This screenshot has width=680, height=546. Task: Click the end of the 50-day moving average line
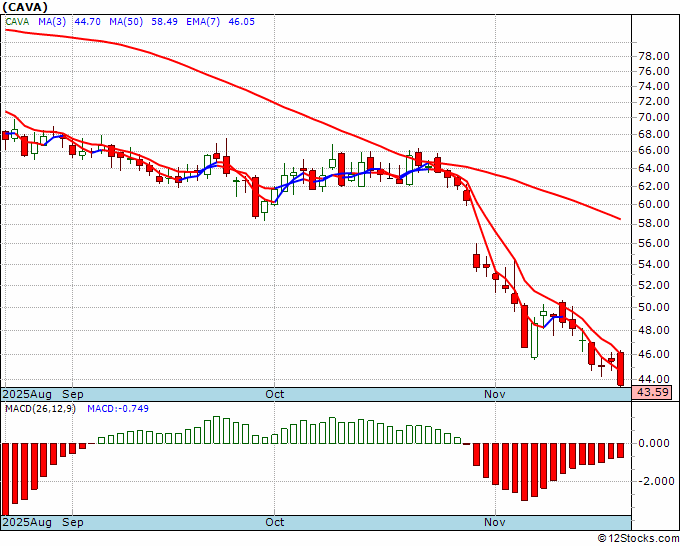pos(620,219)
